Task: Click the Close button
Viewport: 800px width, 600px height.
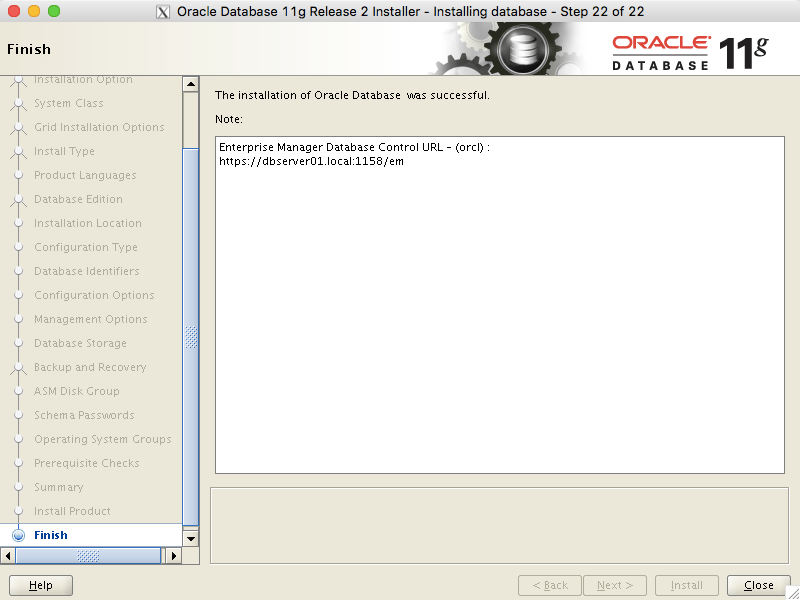Action: point(757,585)
